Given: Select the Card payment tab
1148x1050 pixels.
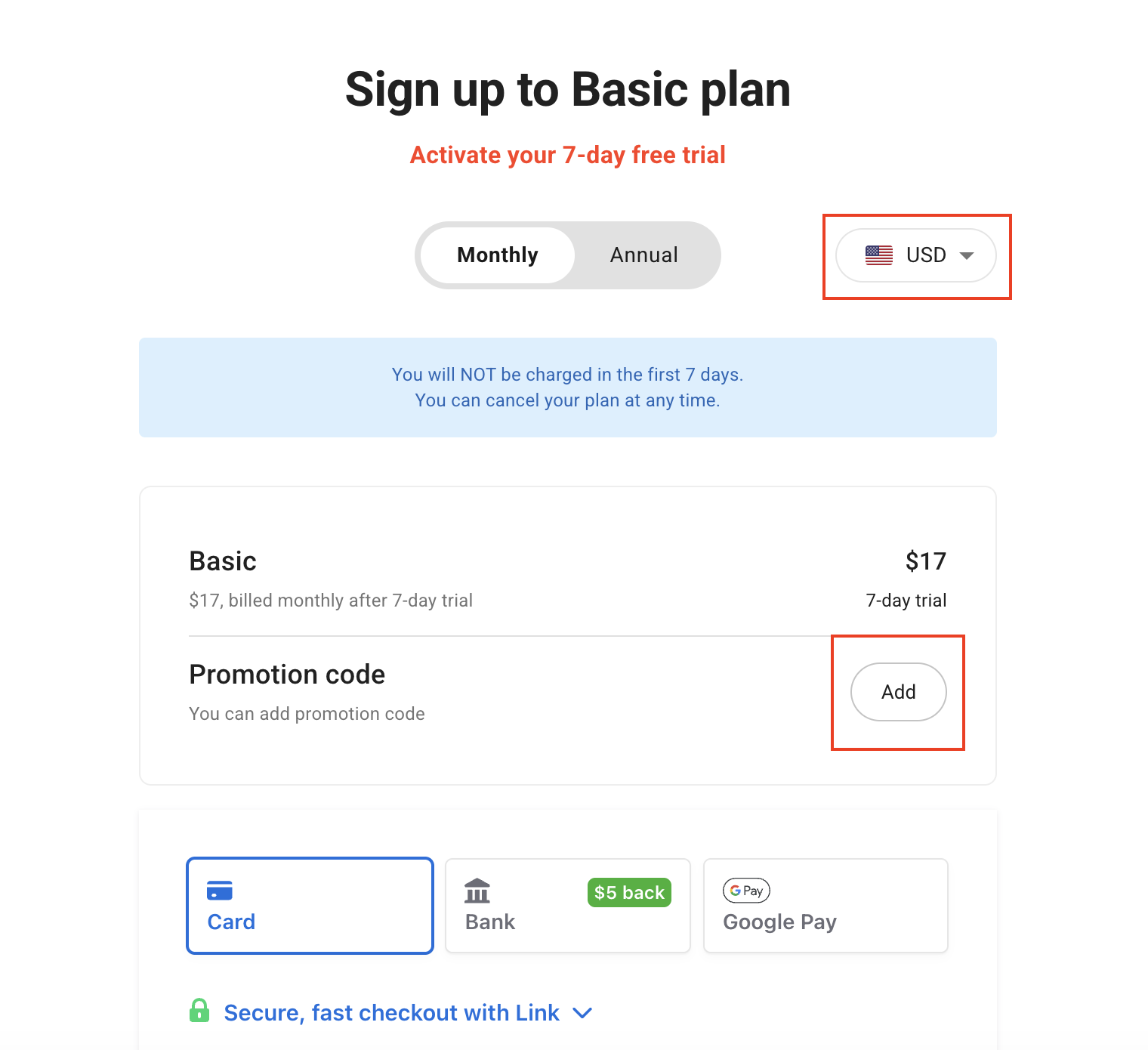Looking at the screenshot, I should coord(310,906).
